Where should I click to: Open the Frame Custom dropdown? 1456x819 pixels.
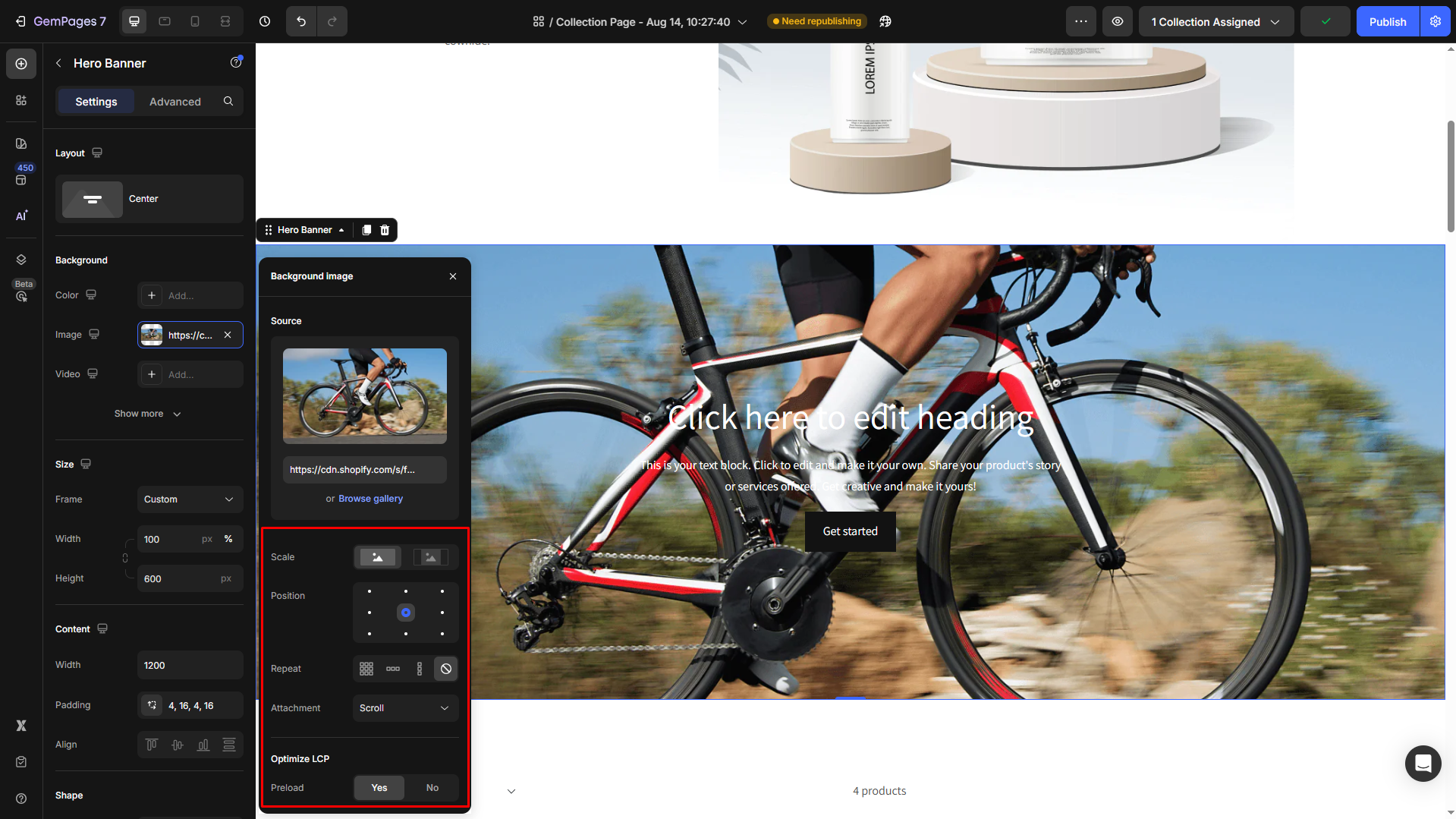[190, 499]
